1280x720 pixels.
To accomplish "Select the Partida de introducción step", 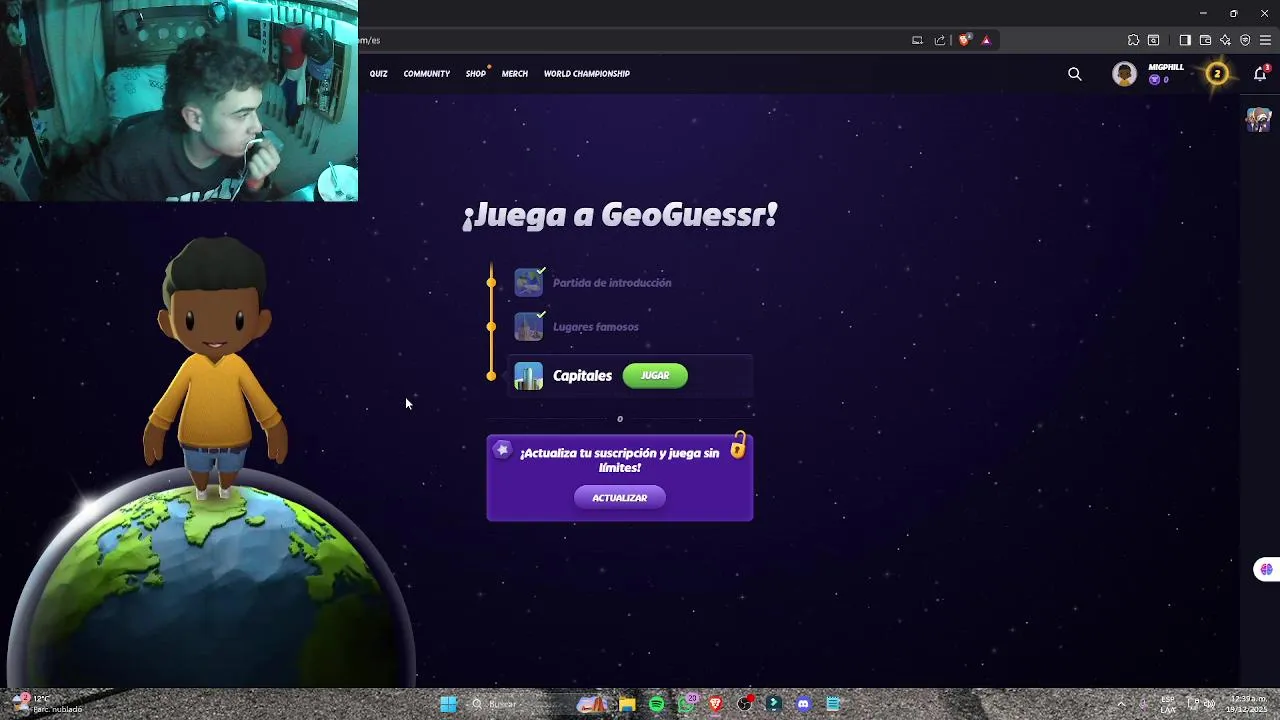I will [x=612, y=283].
